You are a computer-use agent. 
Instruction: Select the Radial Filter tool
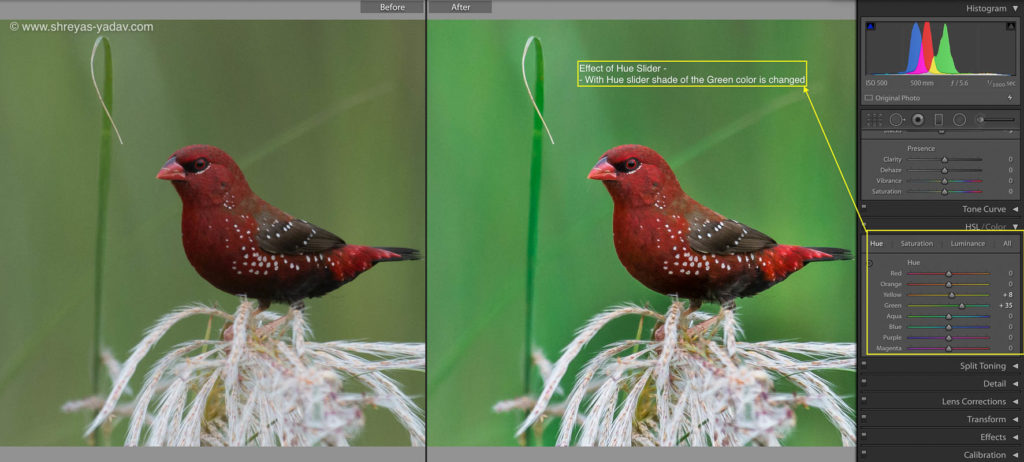pos(959,120)
